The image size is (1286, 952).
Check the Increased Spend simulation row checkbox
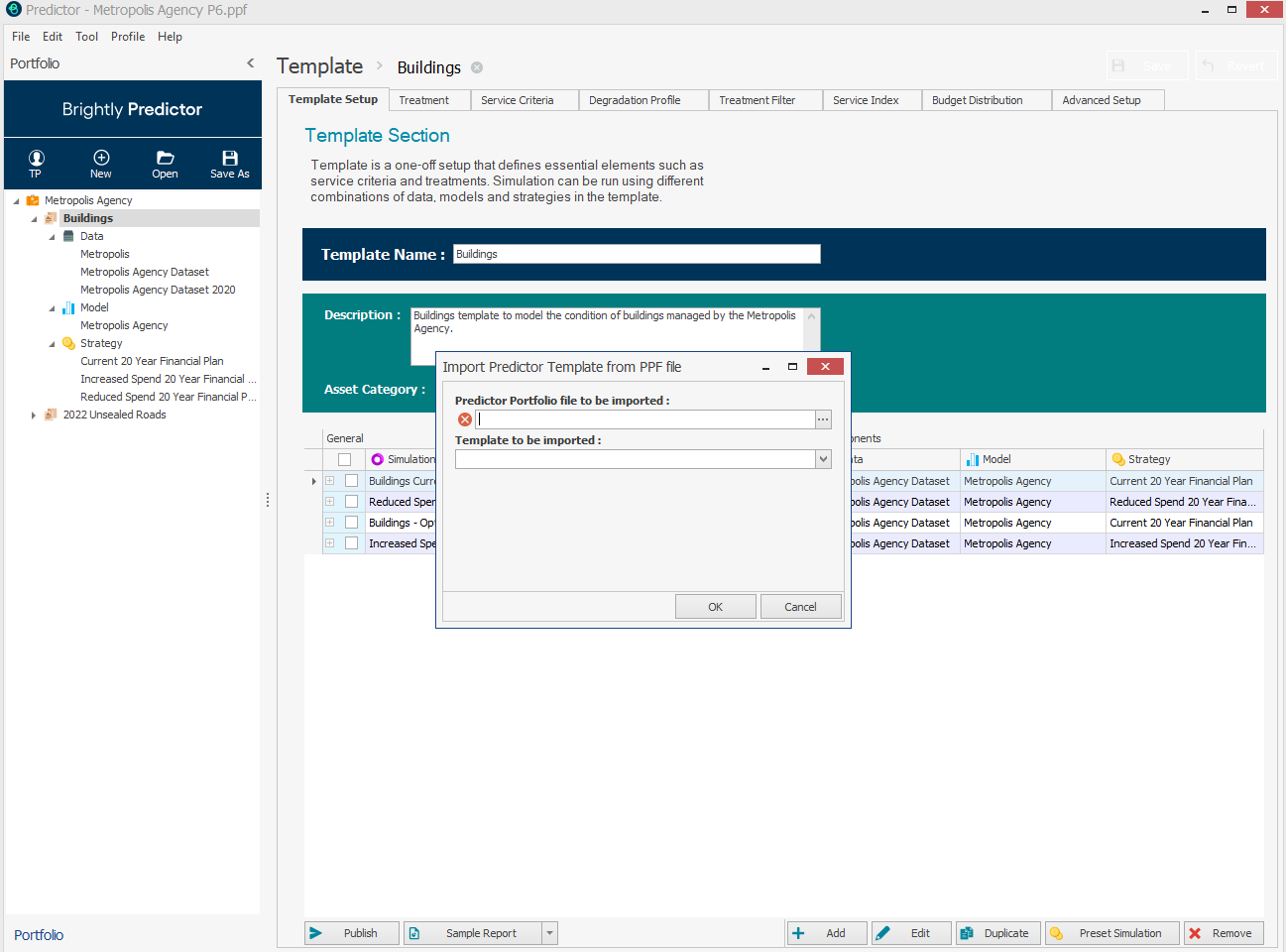pos(351,543)
